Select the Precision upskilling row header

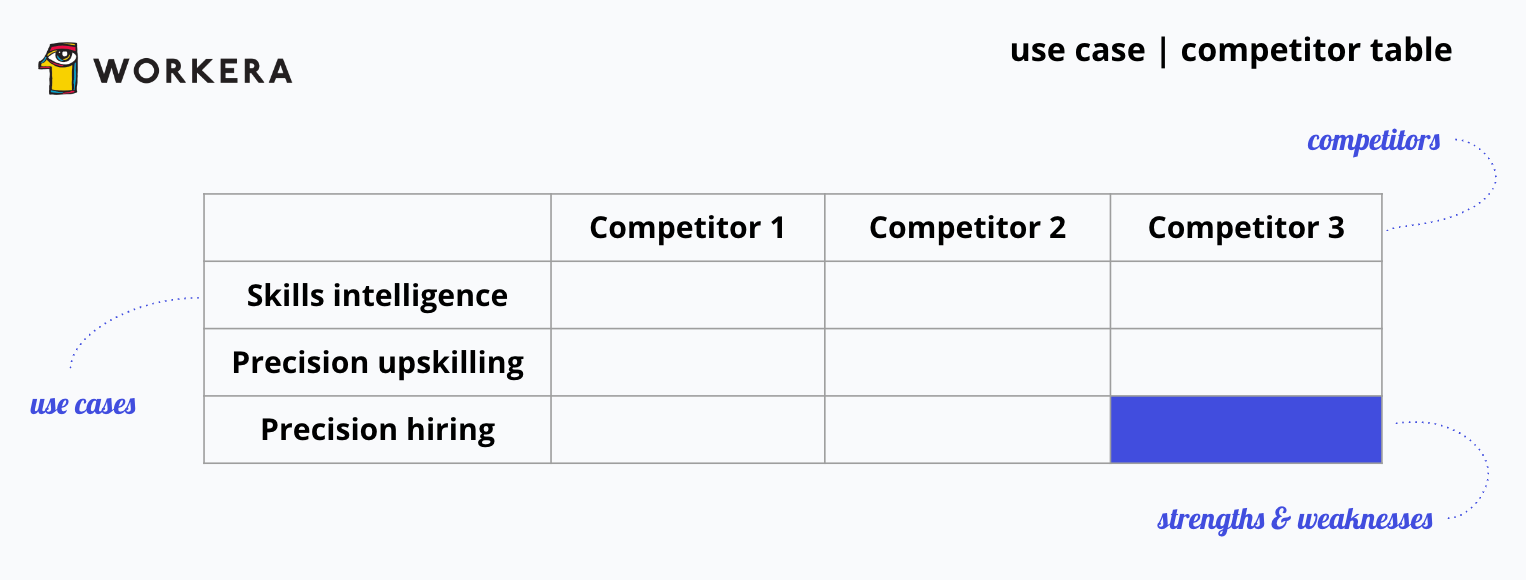click(377, 362)
